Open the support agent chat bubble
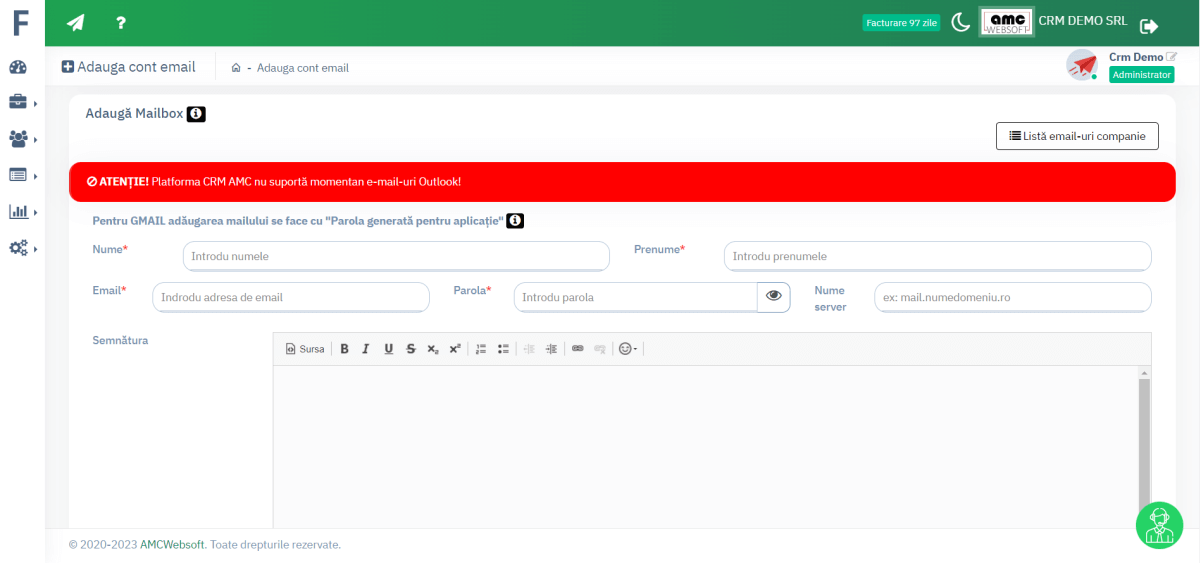 (1159, 525)
